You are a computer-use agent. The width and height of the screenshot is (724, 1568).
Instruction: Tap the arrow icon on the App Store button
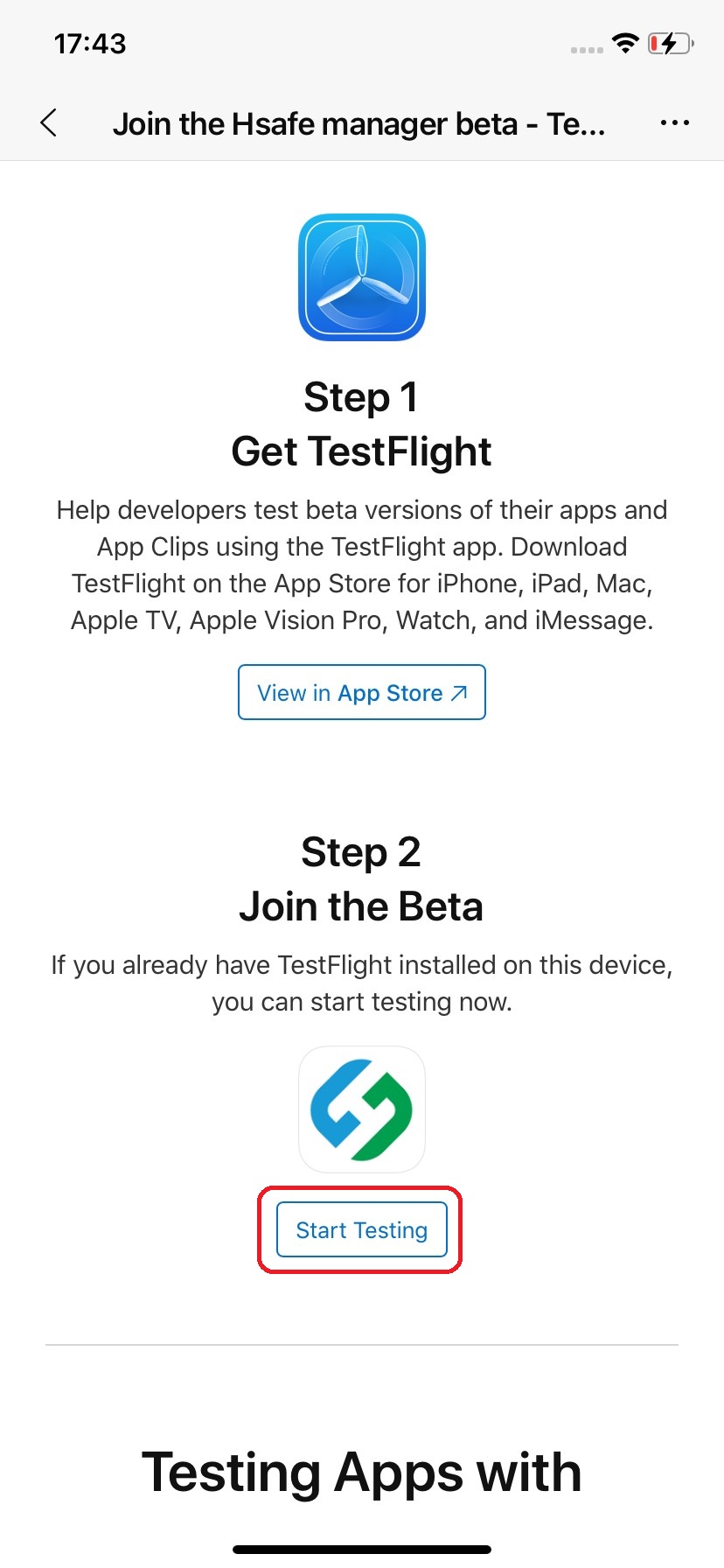pyautogui.click(x=459, y=693)
